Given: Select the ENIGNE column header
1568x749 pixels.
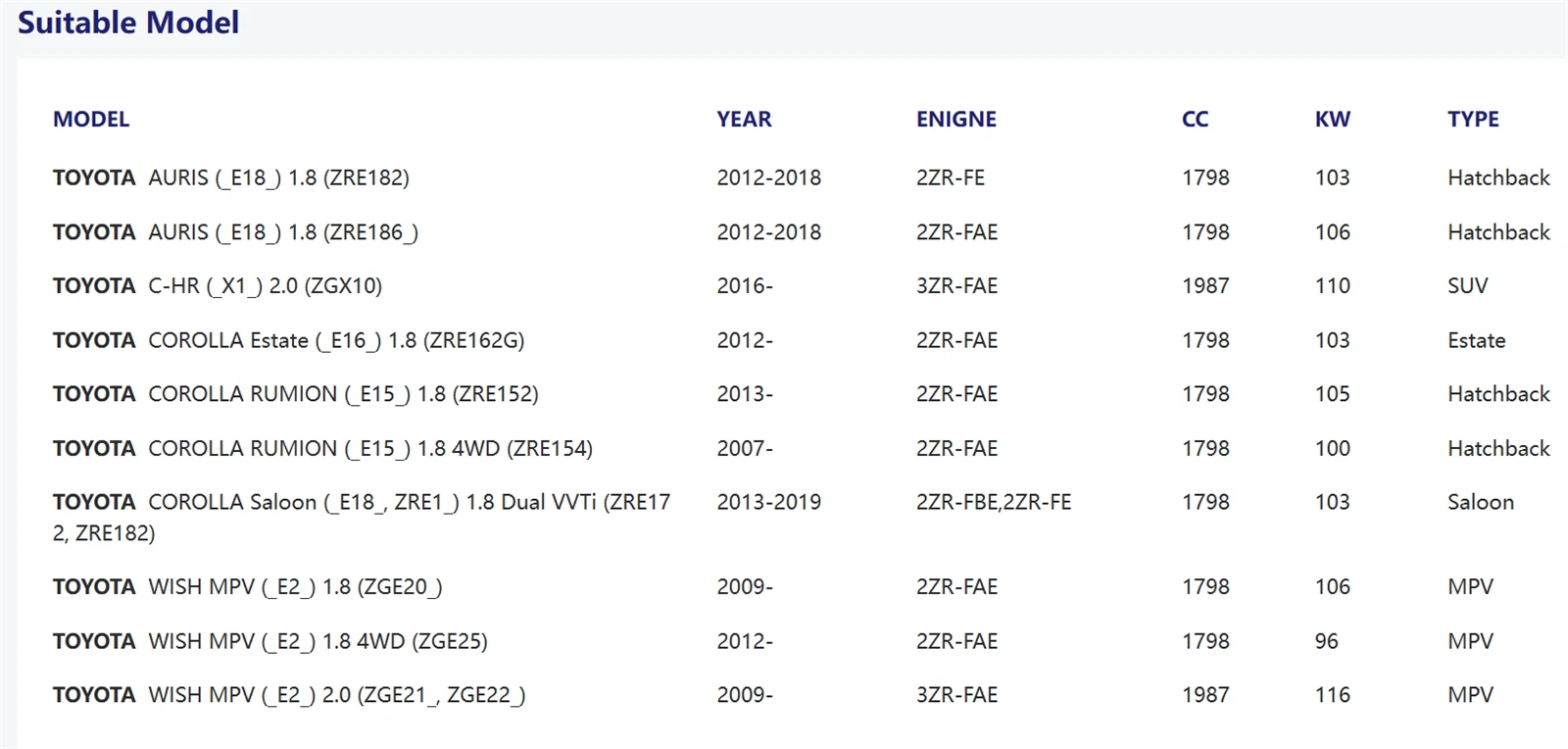Looking at the screenshot, I should 956,120.
